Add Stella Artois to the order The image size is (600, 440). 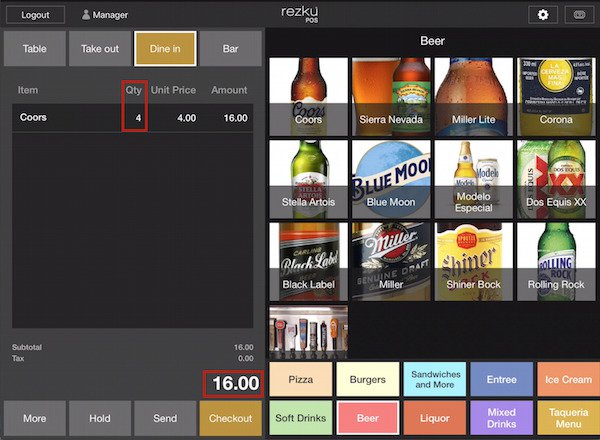pos(308,179)
